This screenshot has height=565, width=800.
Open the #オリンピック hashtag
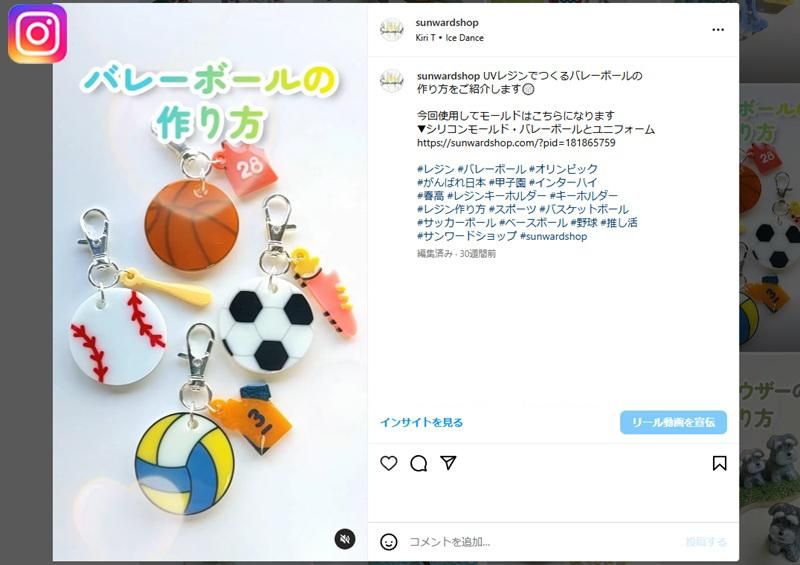[x=563, y=169]
